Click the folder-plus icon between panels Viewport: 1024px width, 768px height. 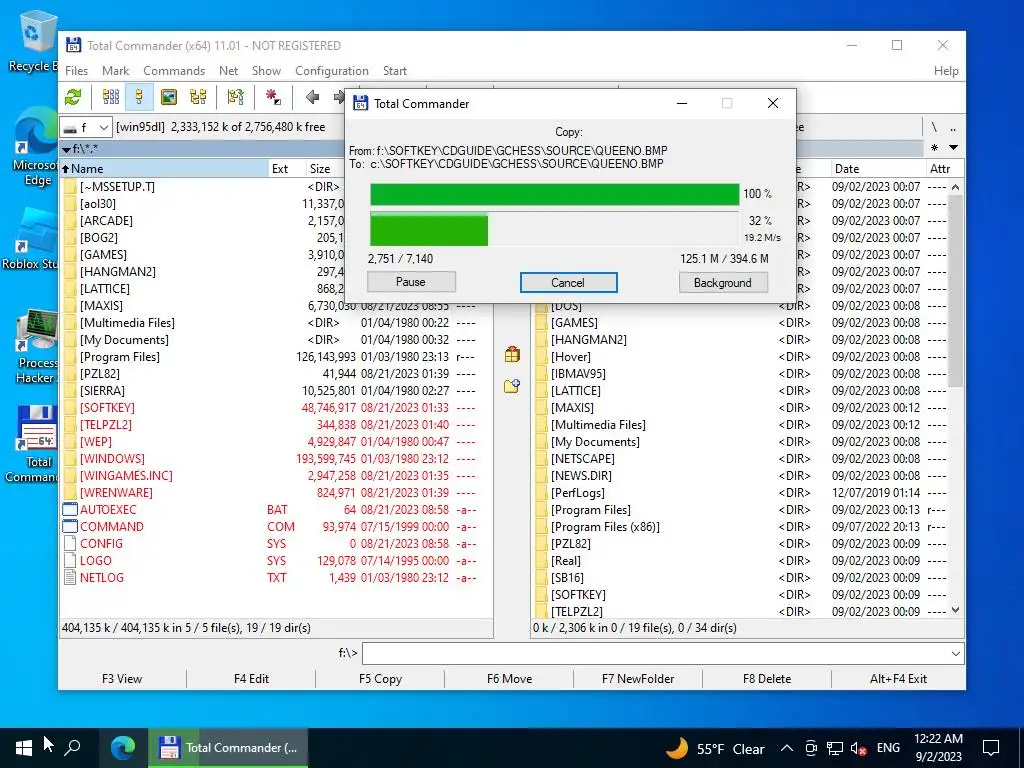click(512, 386)
